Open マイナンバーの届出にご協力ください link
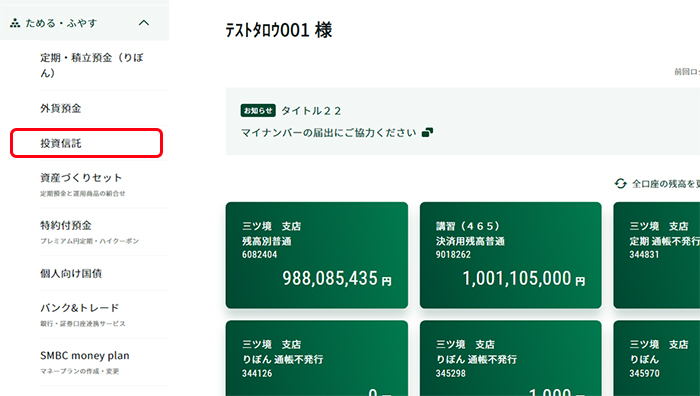Viewport: 700px width, 396px height. coord(329,133)
